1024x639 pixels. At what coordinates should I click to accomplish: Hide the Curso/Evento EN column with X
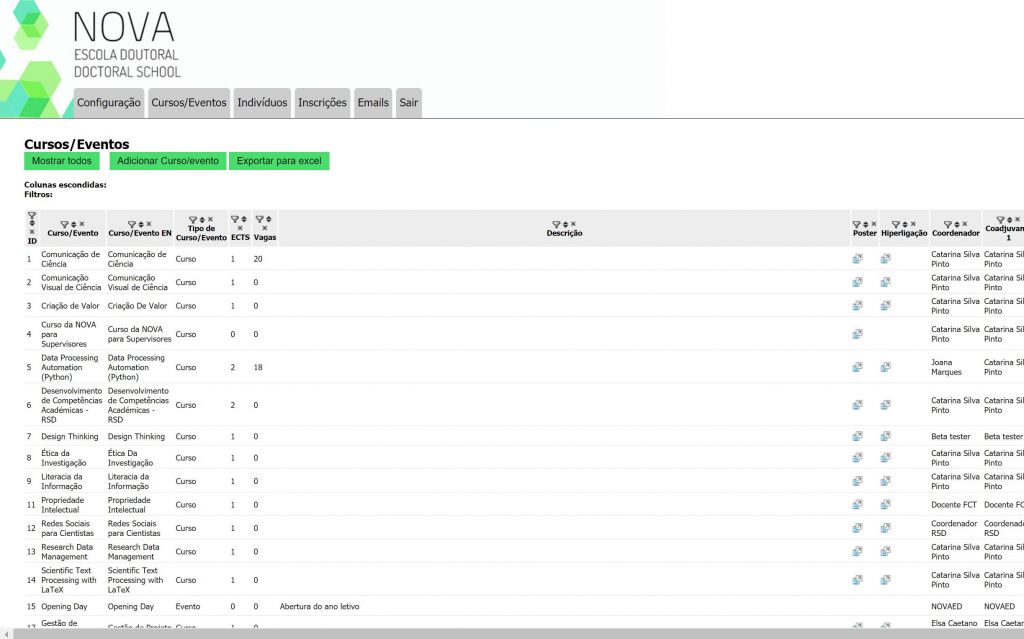(x=149, y=224)
